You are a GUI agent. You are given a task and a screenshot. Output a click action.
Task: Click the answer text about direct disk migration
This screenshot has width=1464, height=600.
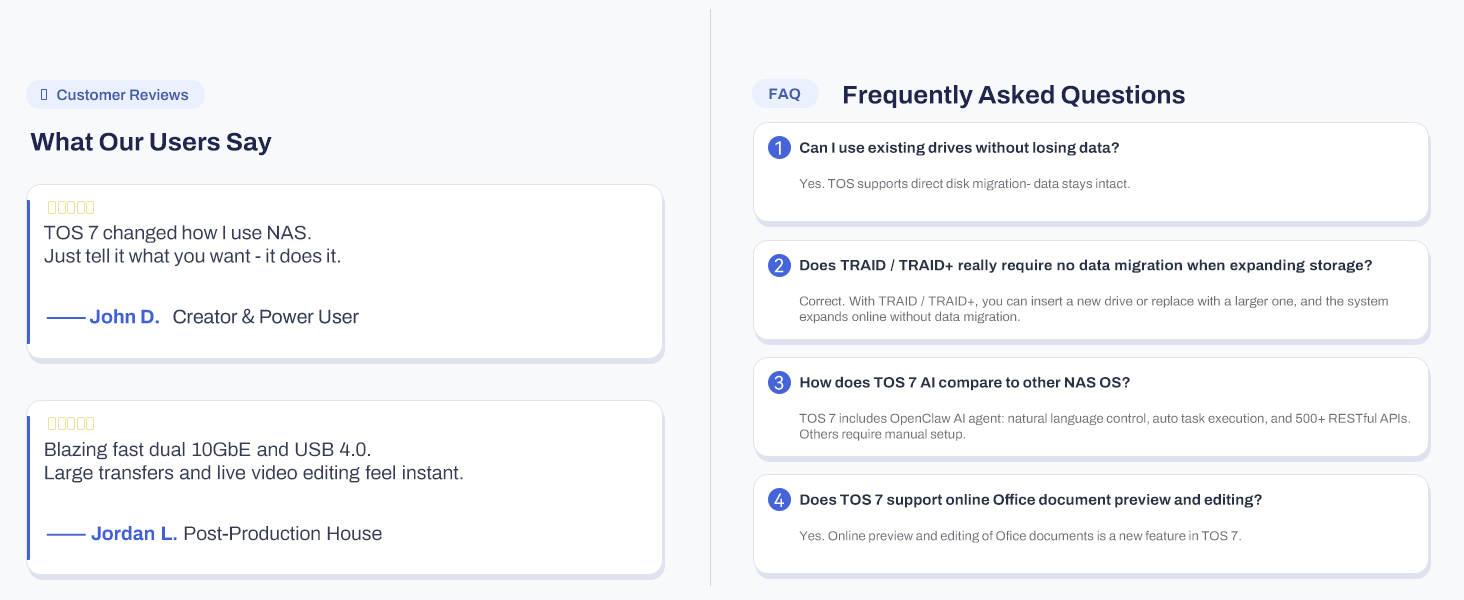click(964, 184)
